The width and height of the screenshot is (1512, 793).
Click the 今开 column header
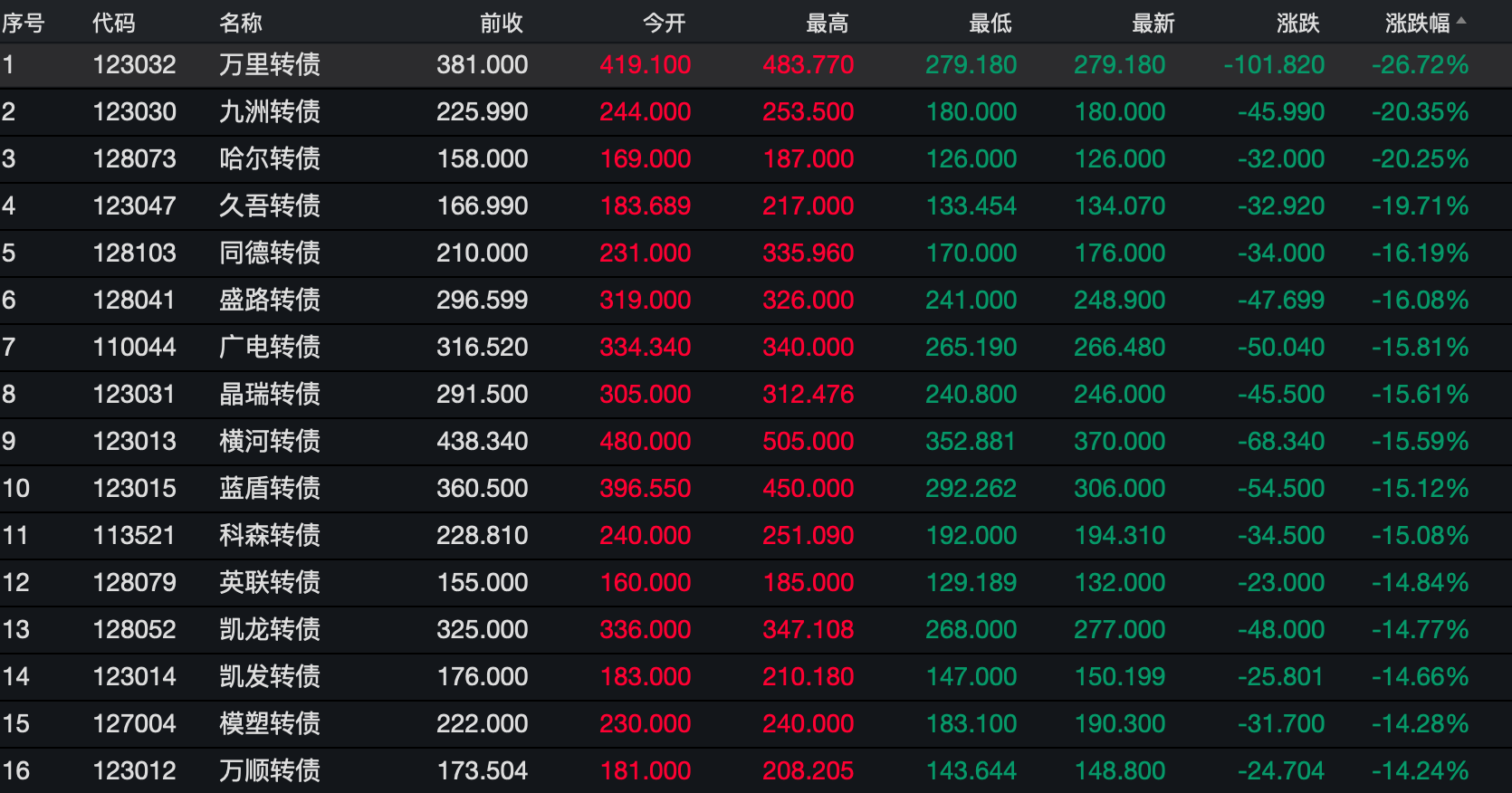[x=664, y=23]
